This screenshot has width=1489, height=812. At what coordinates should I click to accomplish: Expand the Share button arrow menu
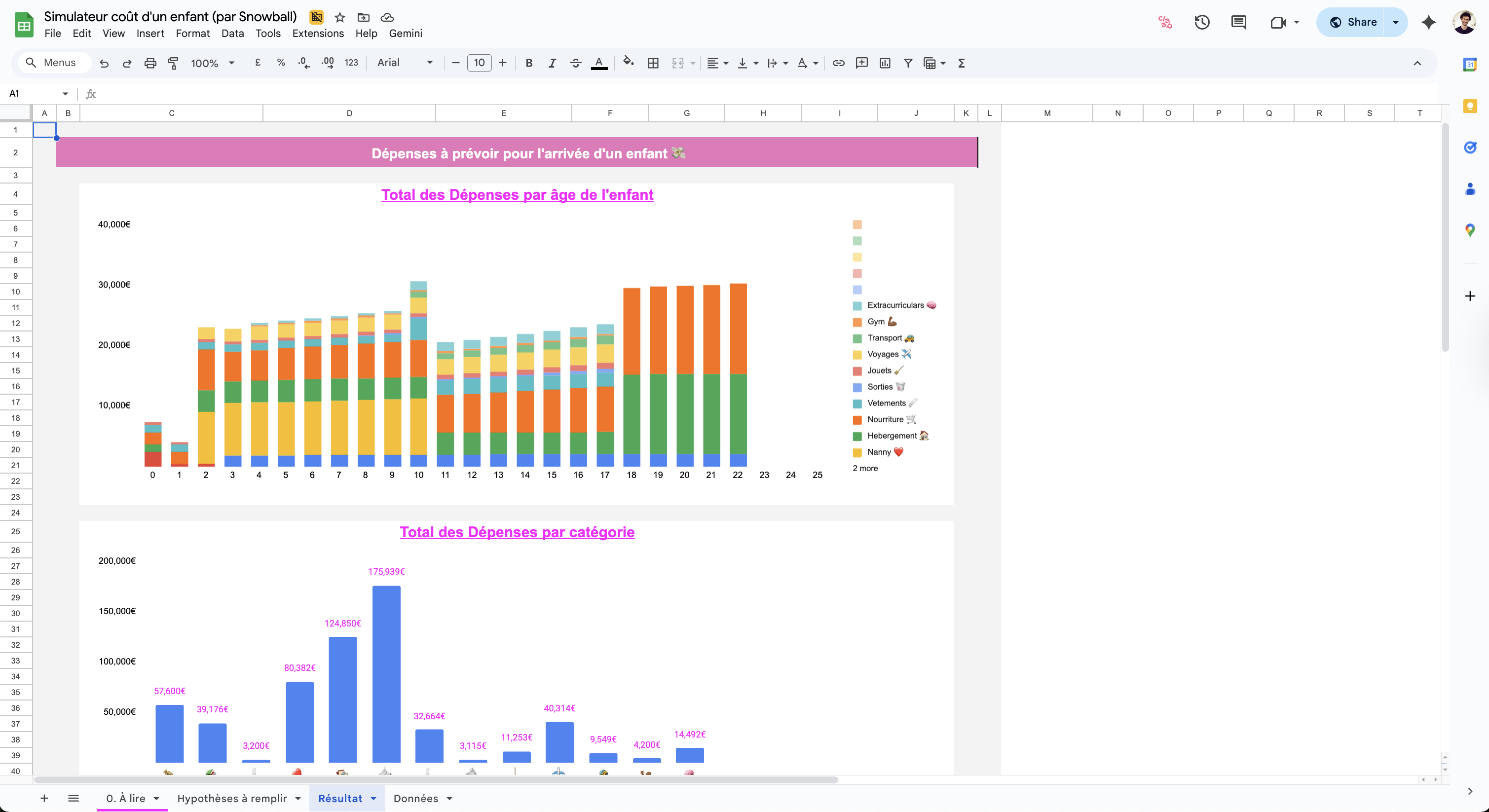1395,22
